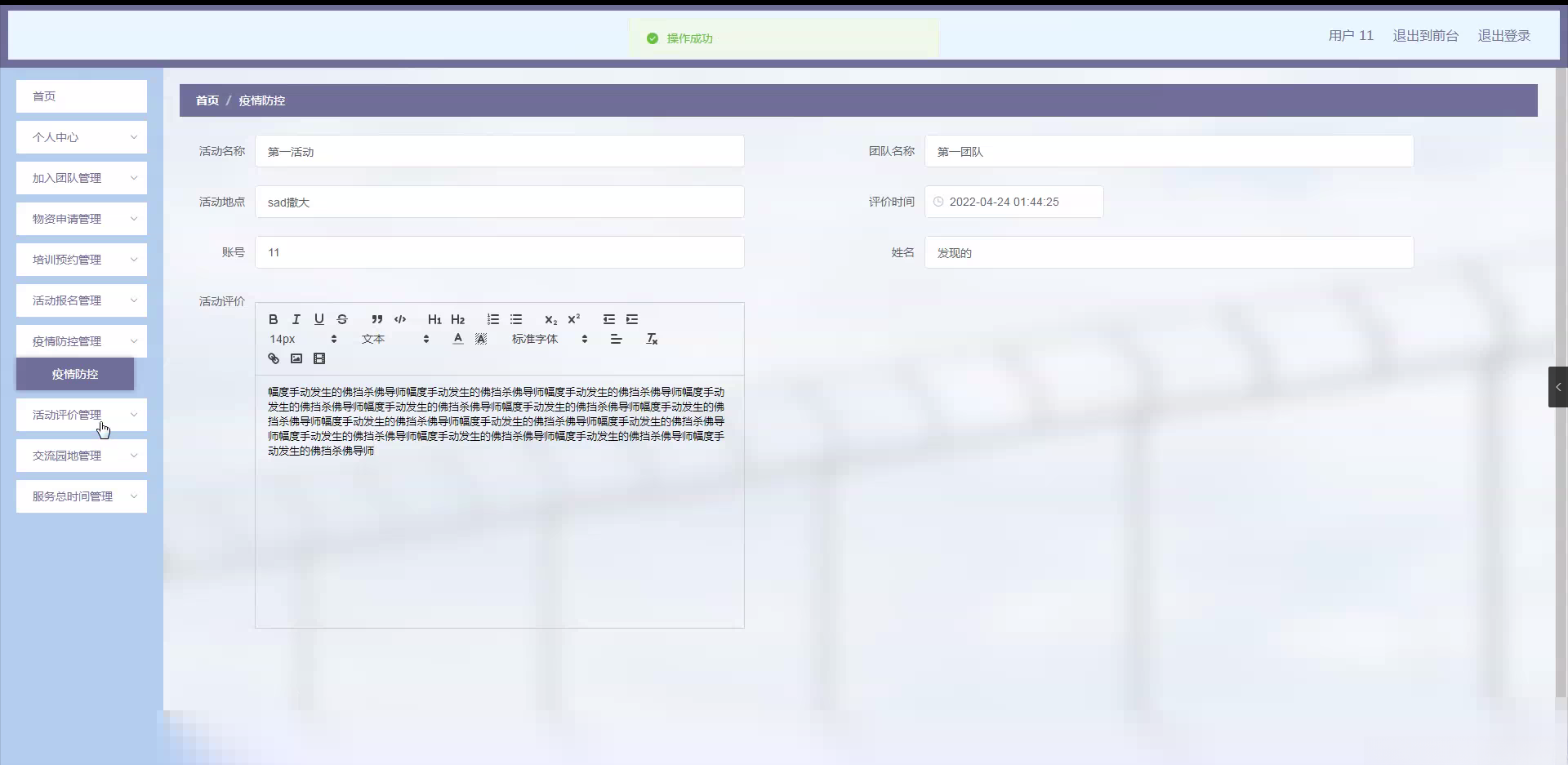Apply italic formatting

296,319
